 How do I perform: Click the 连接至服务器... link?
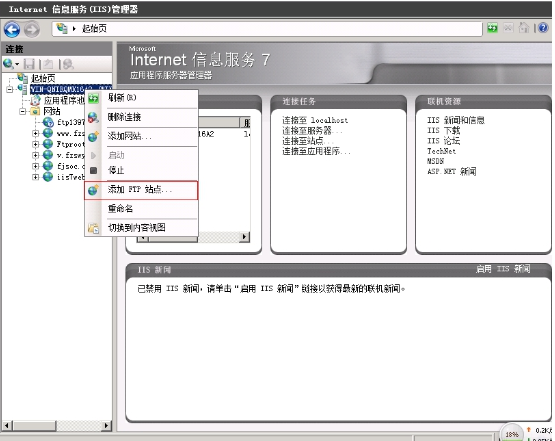point(312,131)
